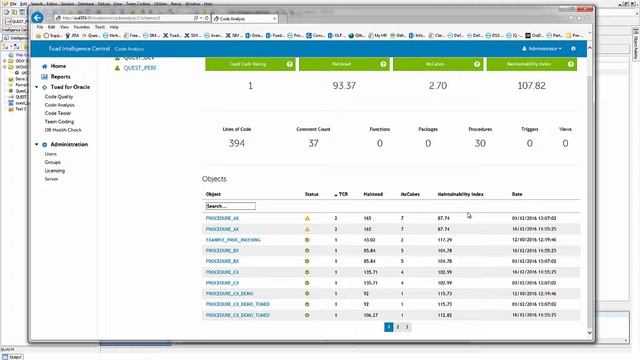
Task: Open Object Palette side tab in Toad window
Action: click(636, 45)
